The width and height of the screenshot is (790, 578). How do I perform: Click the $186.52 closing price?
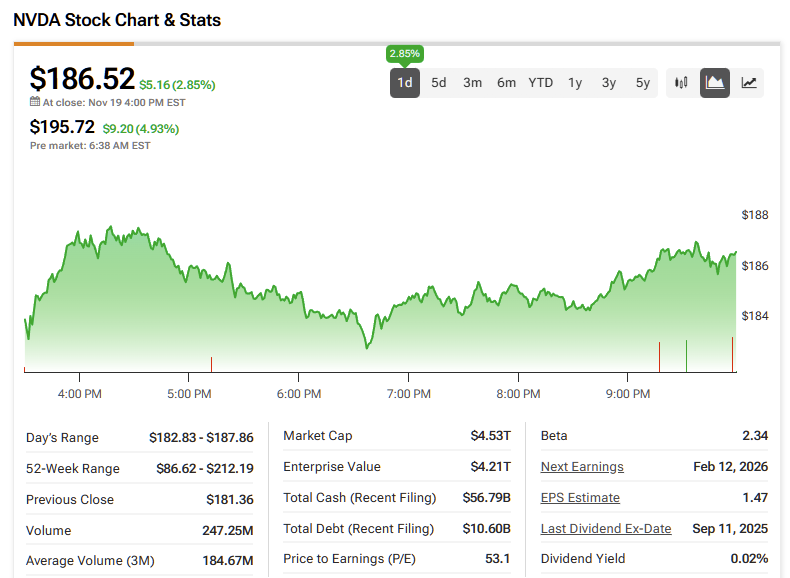point(82,79)
